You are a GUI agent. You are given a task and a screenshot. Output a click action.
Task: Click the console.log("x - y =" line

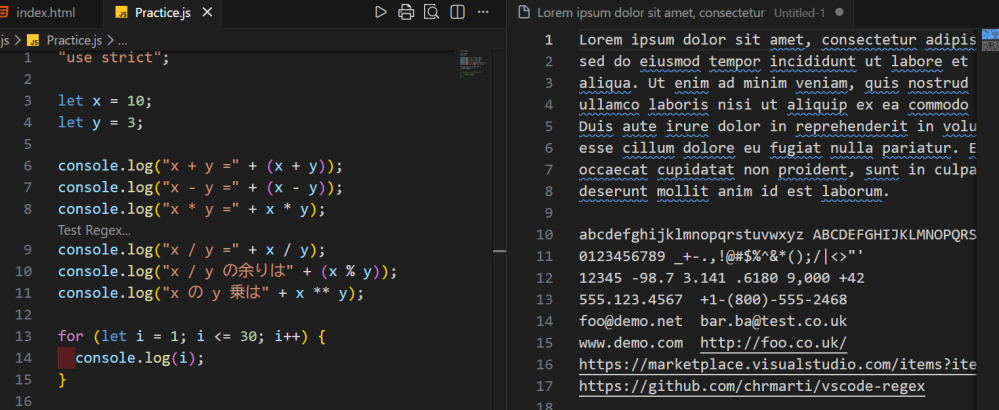[x=201, y=188]
